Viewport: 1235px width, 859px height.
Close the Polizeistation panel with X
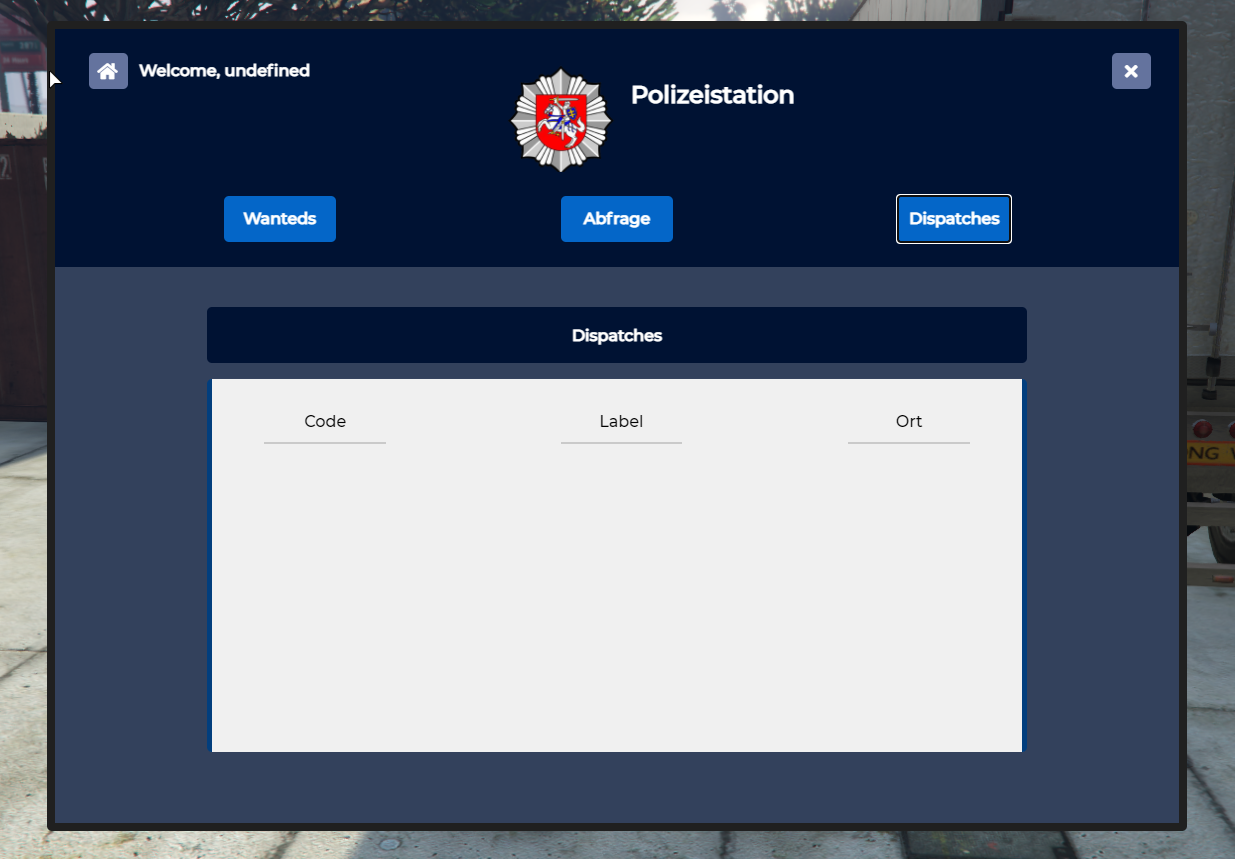pos(1131,71)
